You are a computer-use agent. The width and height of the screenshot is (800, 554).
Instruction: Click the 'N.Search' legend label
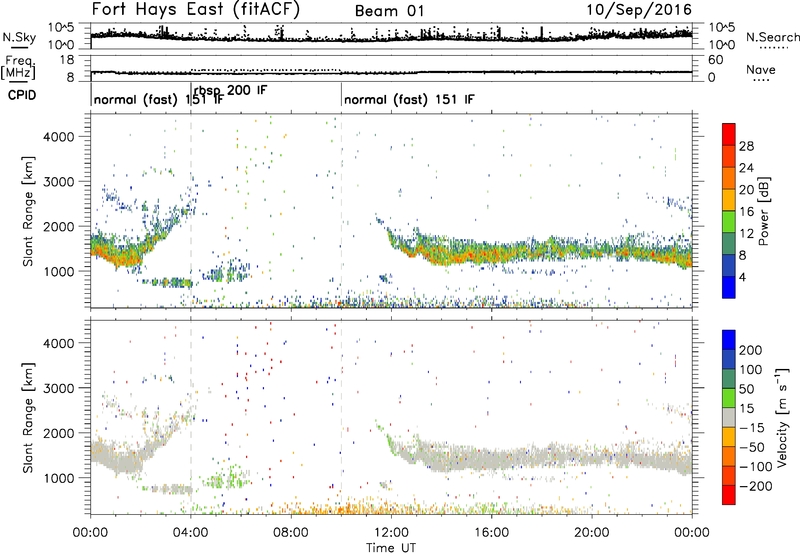point(772,37)
